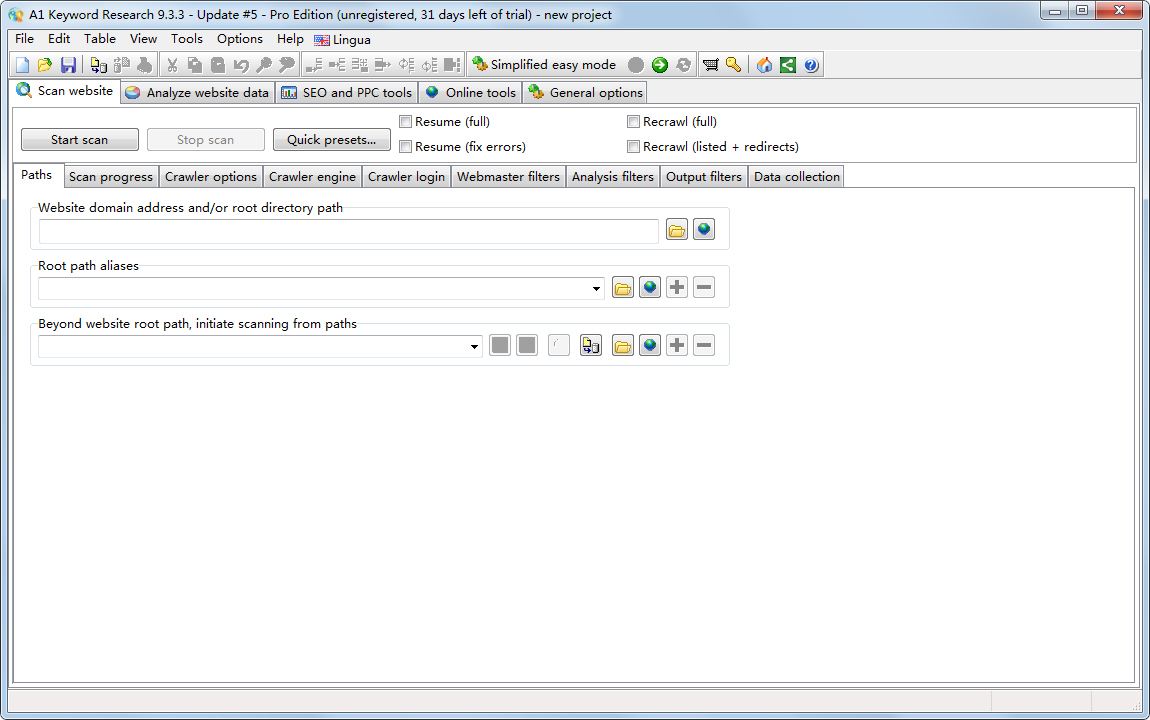
Task: Click the blue help question mark icon
Action: [811, 65]
